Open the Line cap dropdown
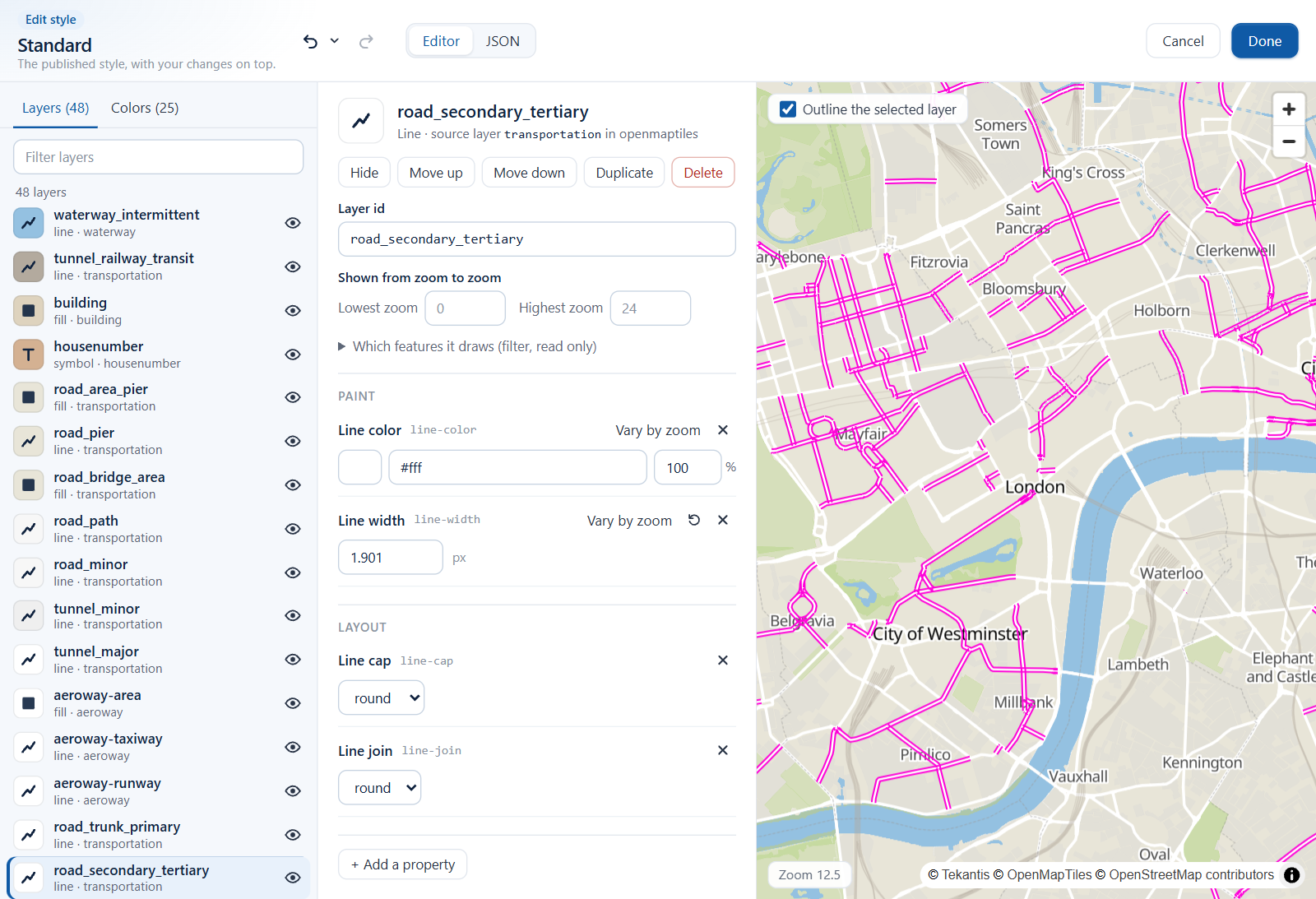Image resolution: width=1316 pixels, height=899 pixels. 382,698
